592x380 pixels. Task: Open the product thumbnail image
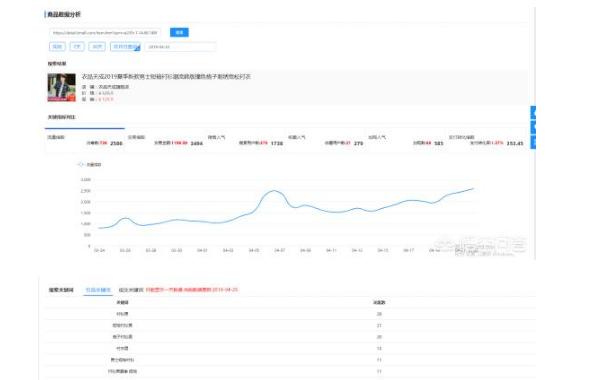[62, 87]
